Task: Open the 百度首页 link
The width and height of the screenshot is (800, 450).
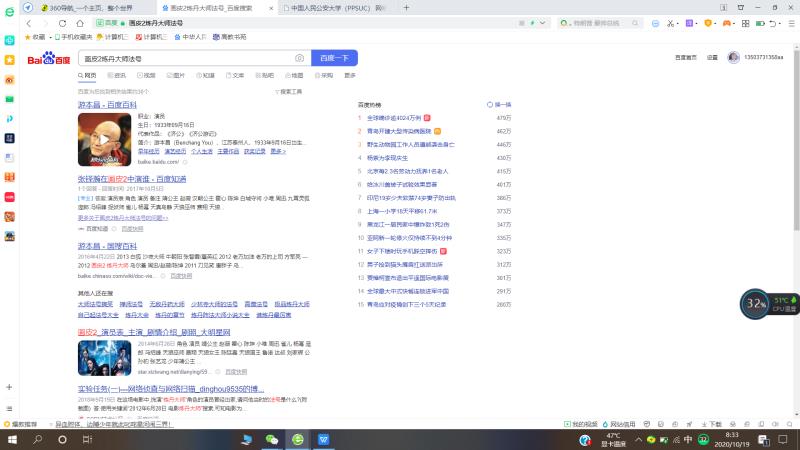Action: [686, 58]
